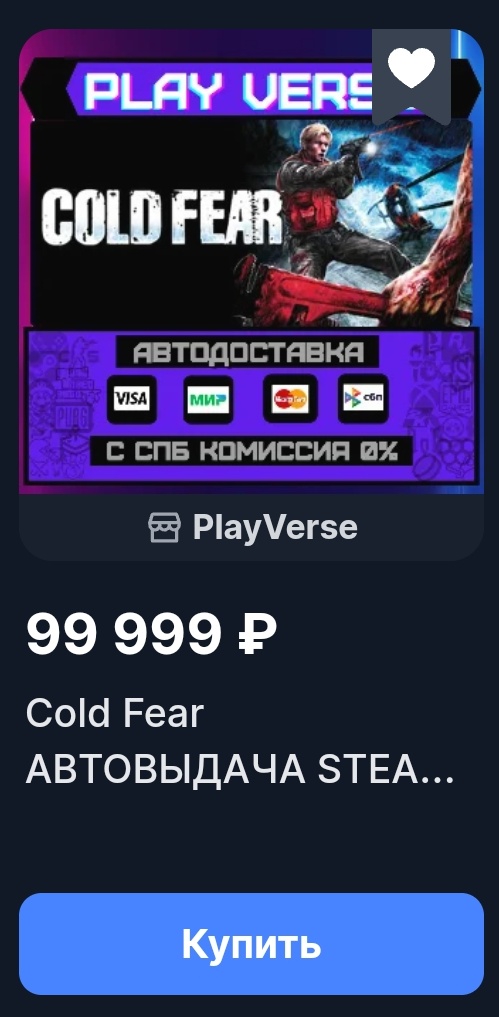Add Cold Fear to favorites with heart icon

pos(411,67)
